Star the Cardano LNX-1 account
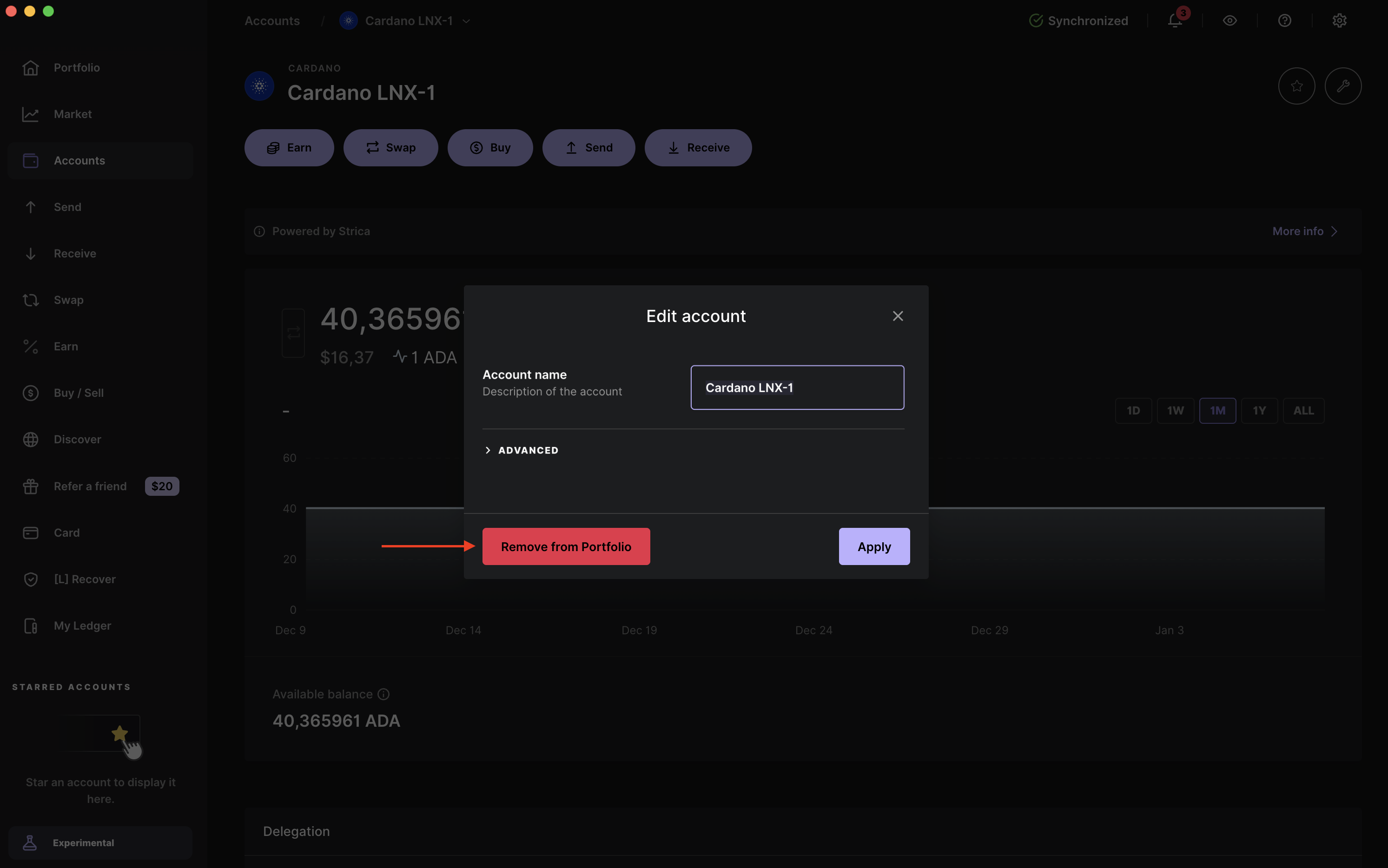The image size is (1388, 868). click(1296, 85)
